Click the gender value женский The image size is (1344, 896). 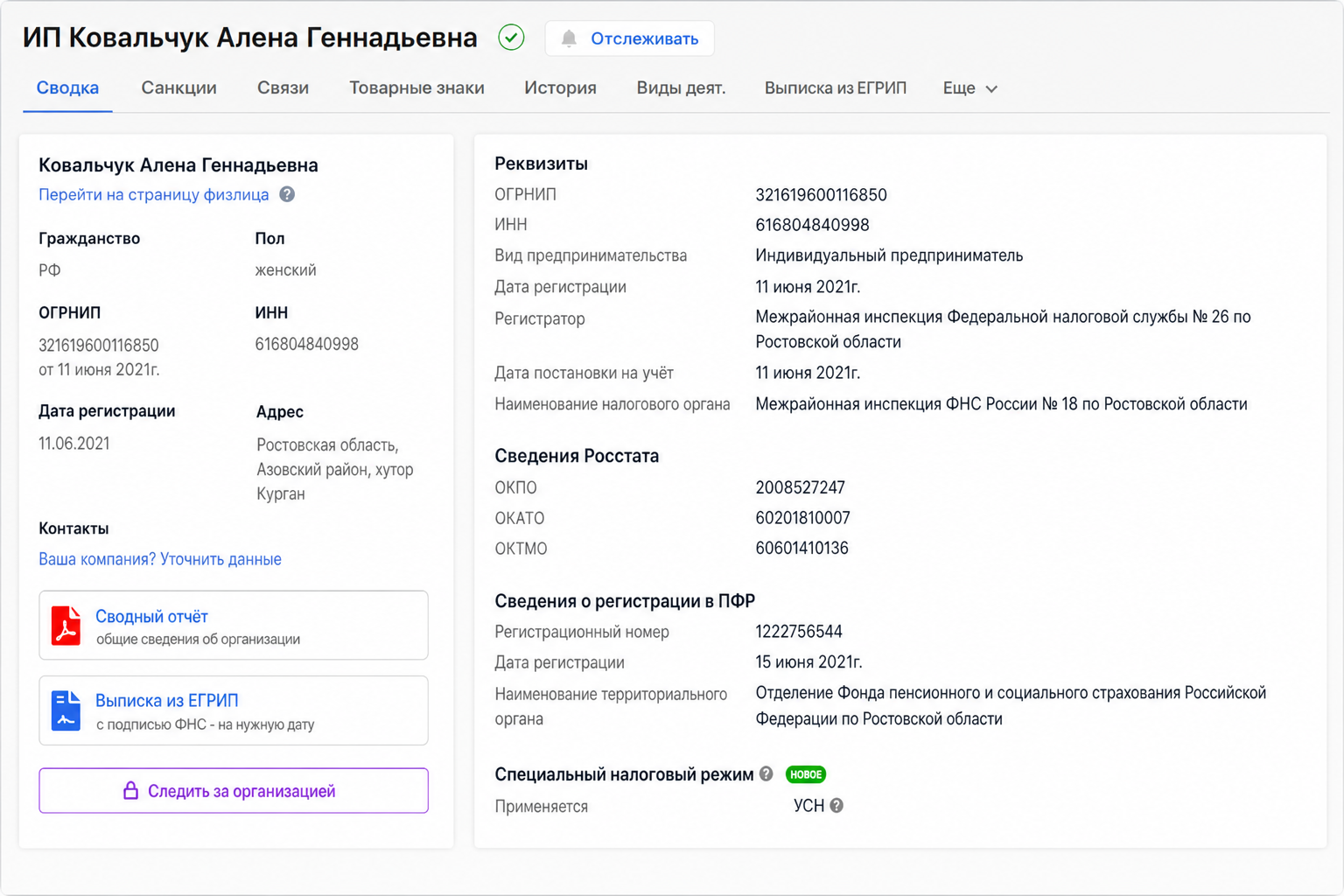pos(285,270)
